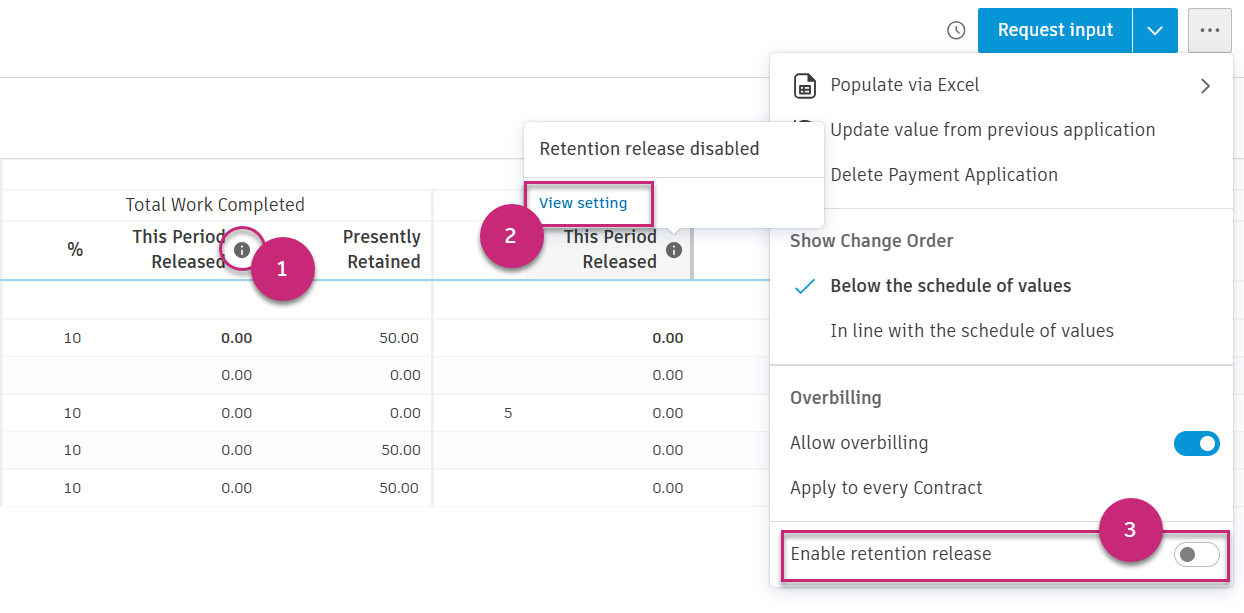This screenshot has height=613, width=1244.
Task: Select Update value from previous application
Action: (x=992, y=130)
